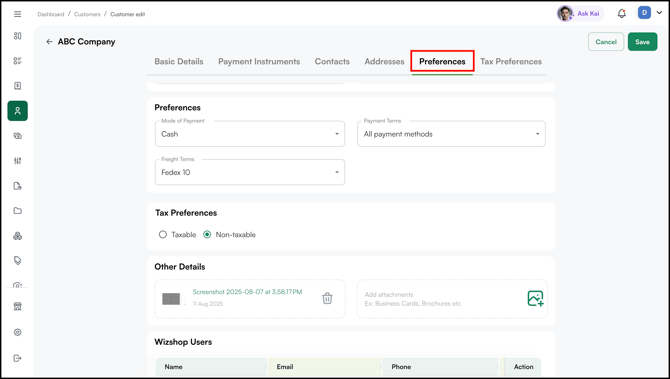Open the Freight Terms dropdown
The width and height of the screenshot is (670, 379).
click(x=250, y=172)
